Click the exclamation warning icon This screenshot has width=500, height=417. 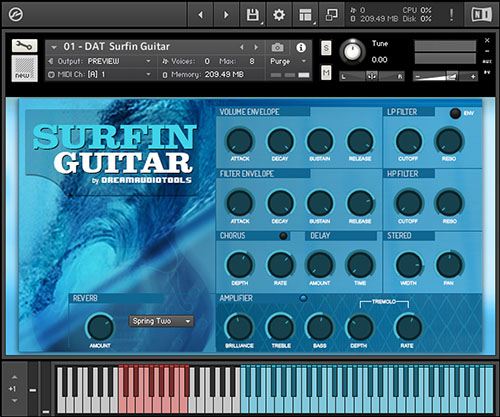(451, 15)
